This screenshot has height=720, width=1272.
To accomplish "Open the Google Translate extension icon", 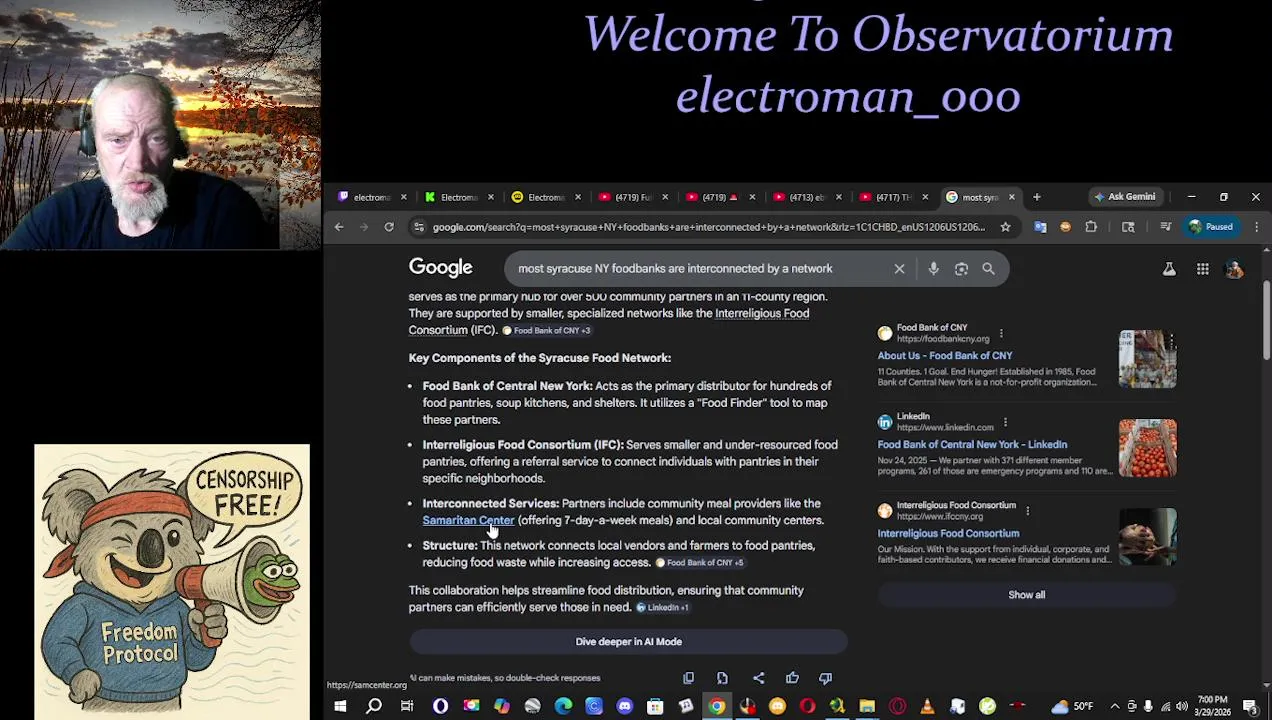I will 1040,227.
